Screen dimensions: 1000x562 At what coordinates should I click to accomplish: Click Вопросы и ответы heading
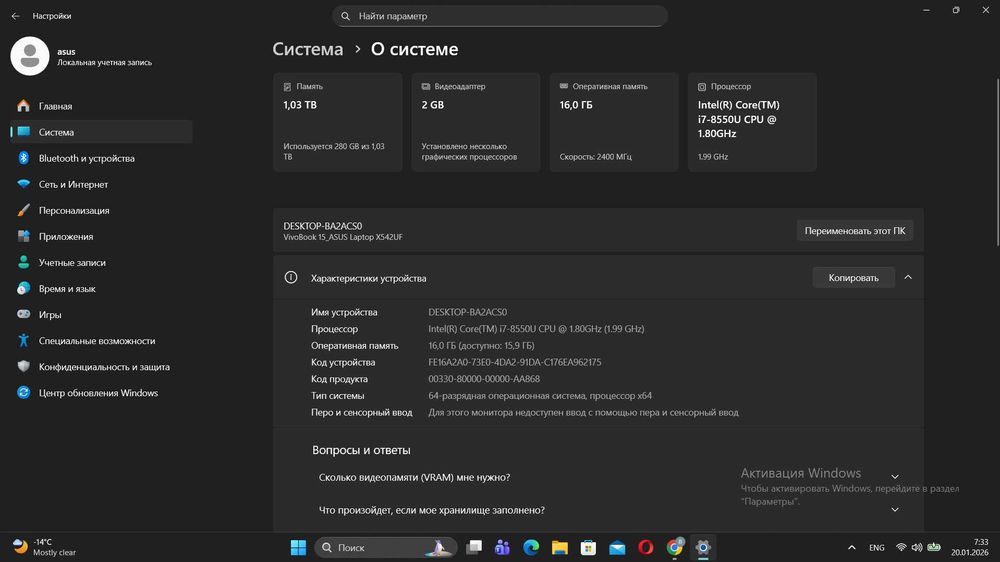[x=361, y=450]
